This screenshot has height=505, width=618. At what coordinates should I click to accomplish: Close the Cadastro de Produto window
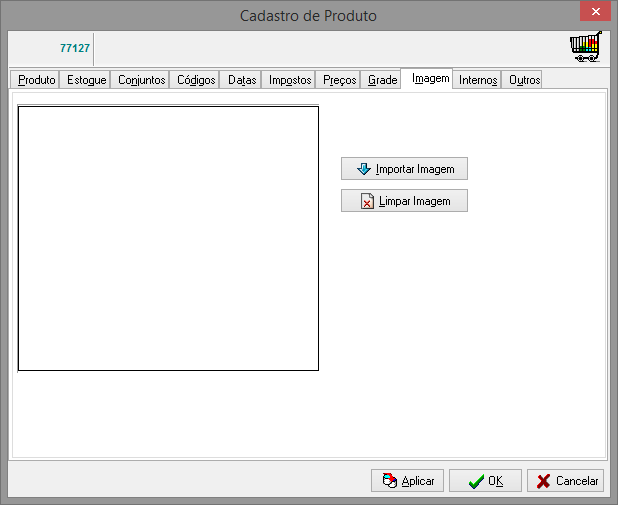(594, 12)
